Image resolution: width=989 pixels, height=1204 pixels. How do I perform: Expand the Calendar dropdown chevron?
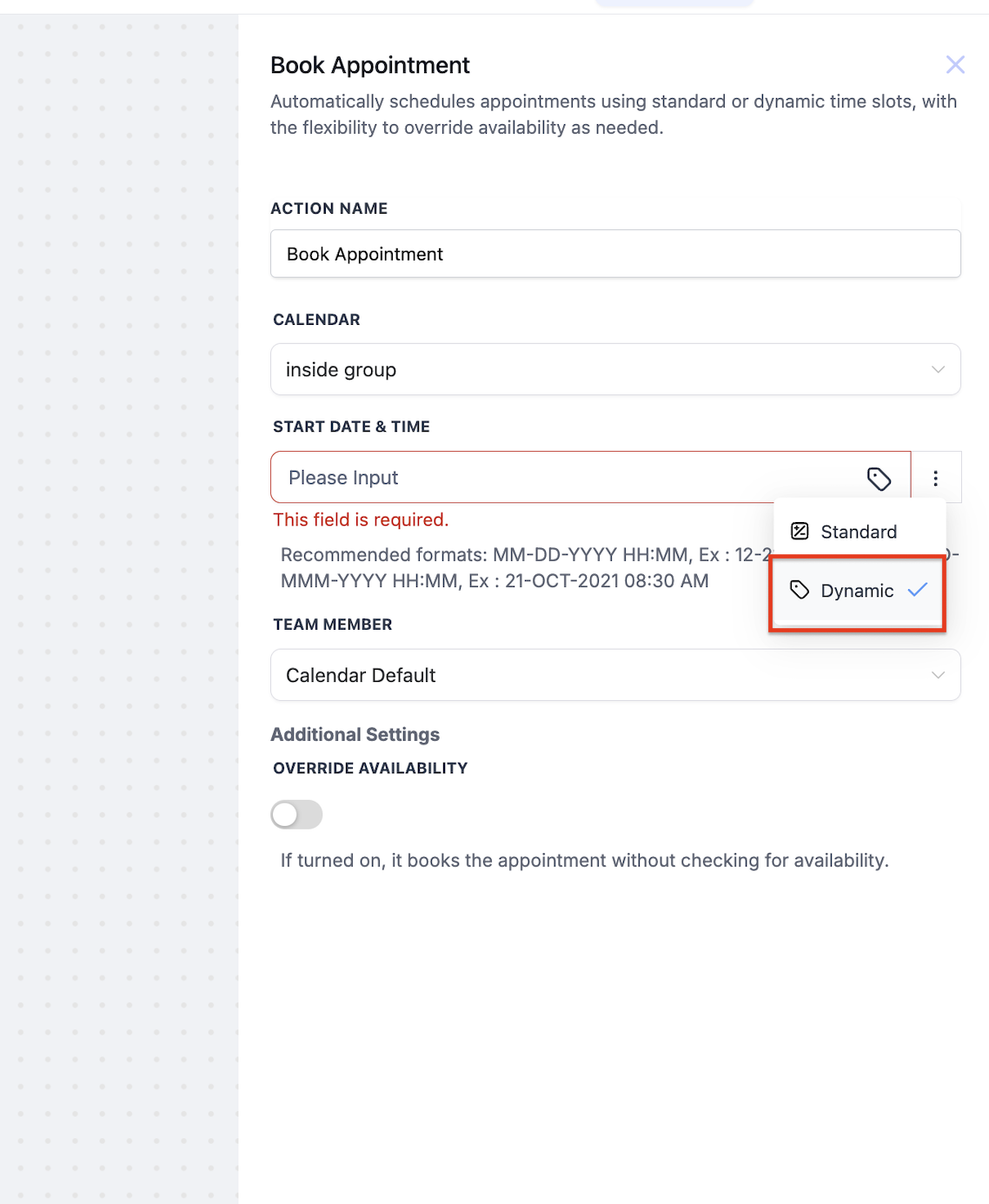[938, 370]
